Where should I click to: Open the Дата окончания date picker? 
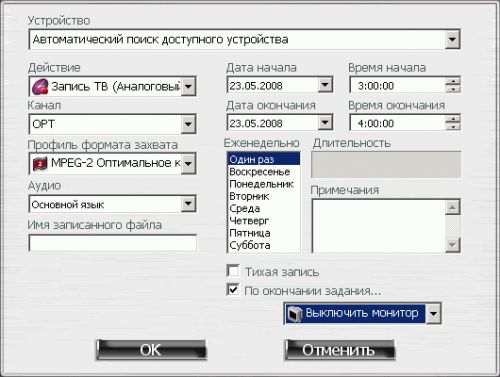(325, 123)
